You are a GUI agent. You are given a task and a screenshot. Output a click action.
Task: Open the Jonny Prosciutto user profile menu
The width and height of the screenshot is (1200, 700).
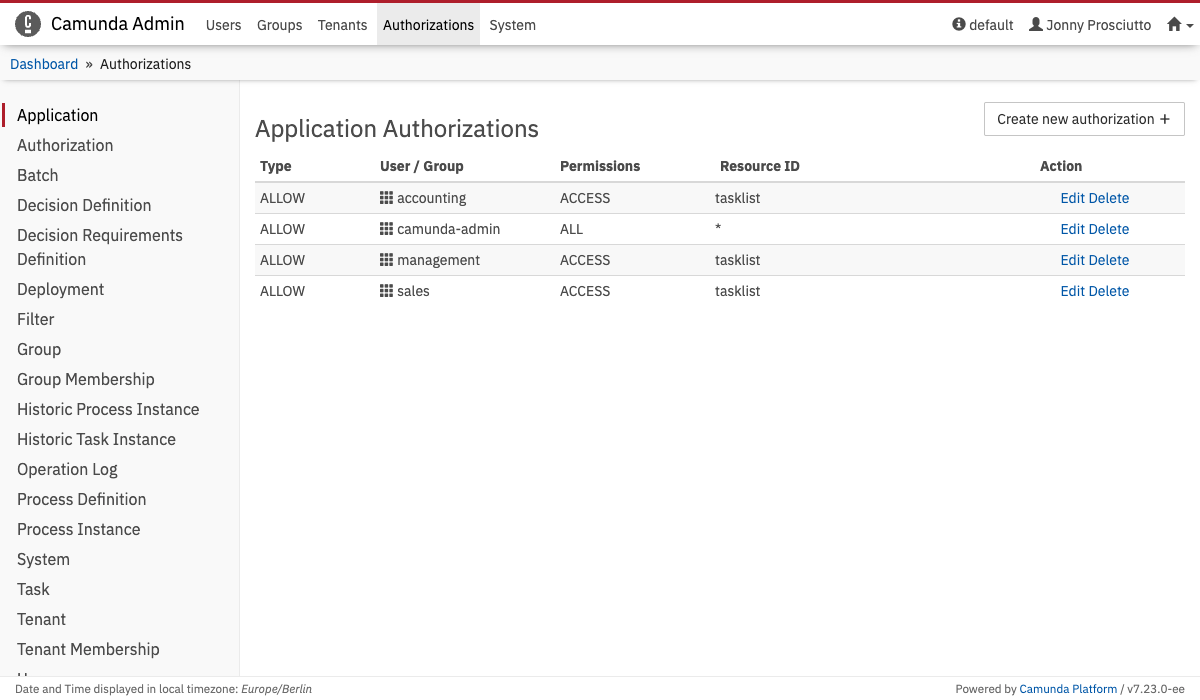pos(1090,25)
